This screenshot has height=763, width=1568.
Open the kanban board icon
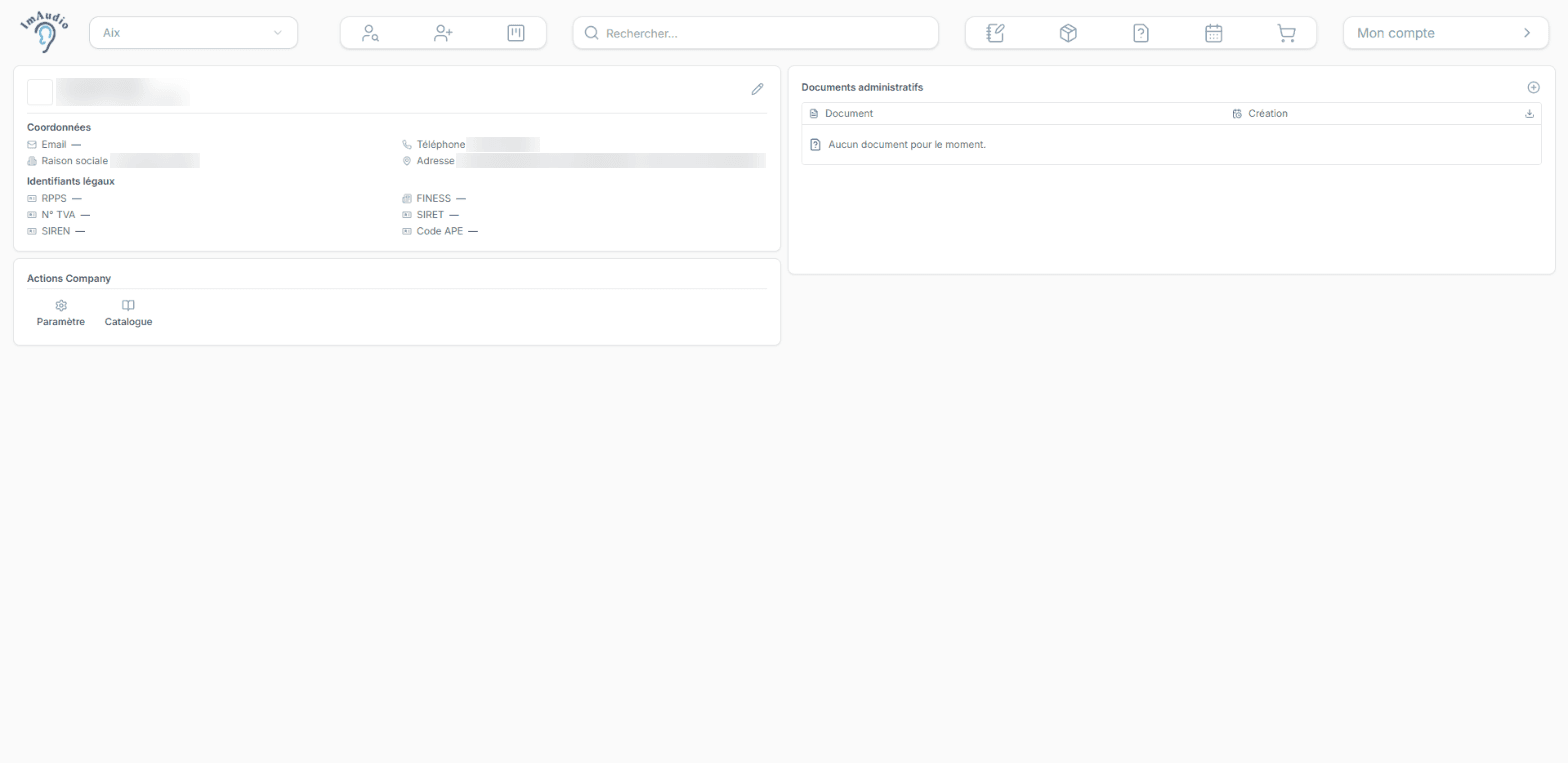(516, 33)
